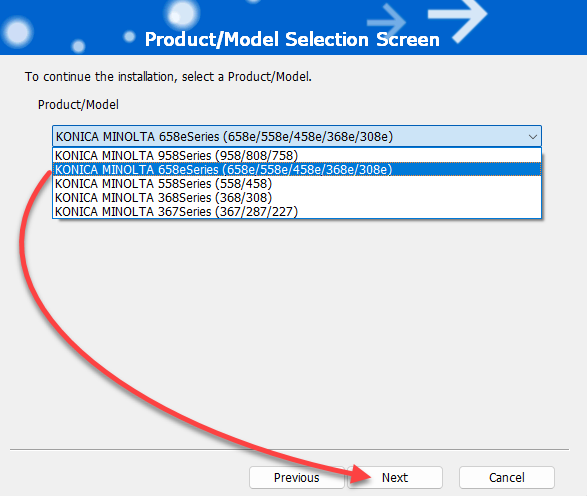The width and height of the screenshot is (587, 496).
Task: Choose the highlighted 658eSeries list entry
Action: [x=297, y=170]
